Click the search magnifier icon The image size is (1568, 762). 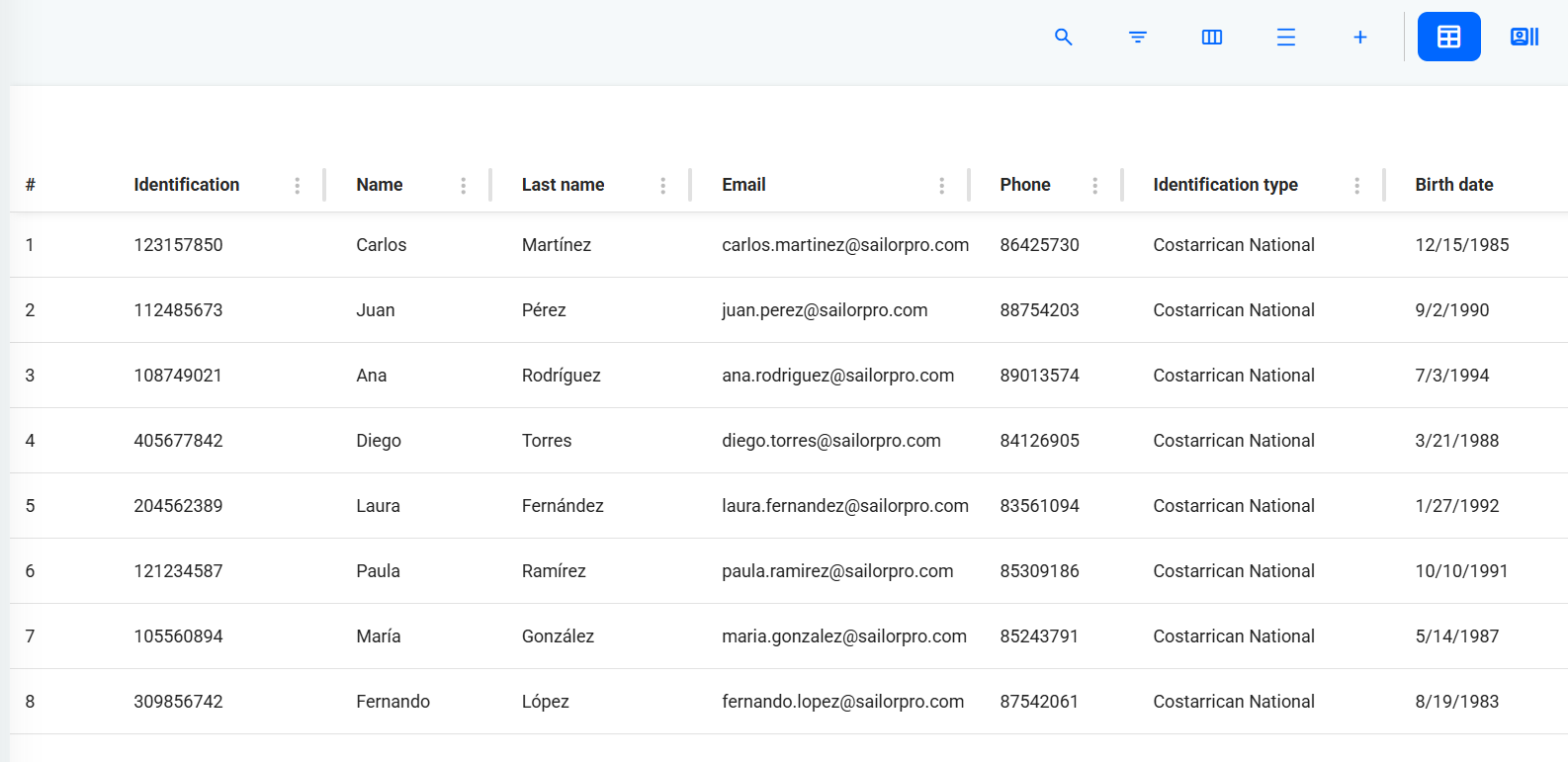(x=1064, y=38)
